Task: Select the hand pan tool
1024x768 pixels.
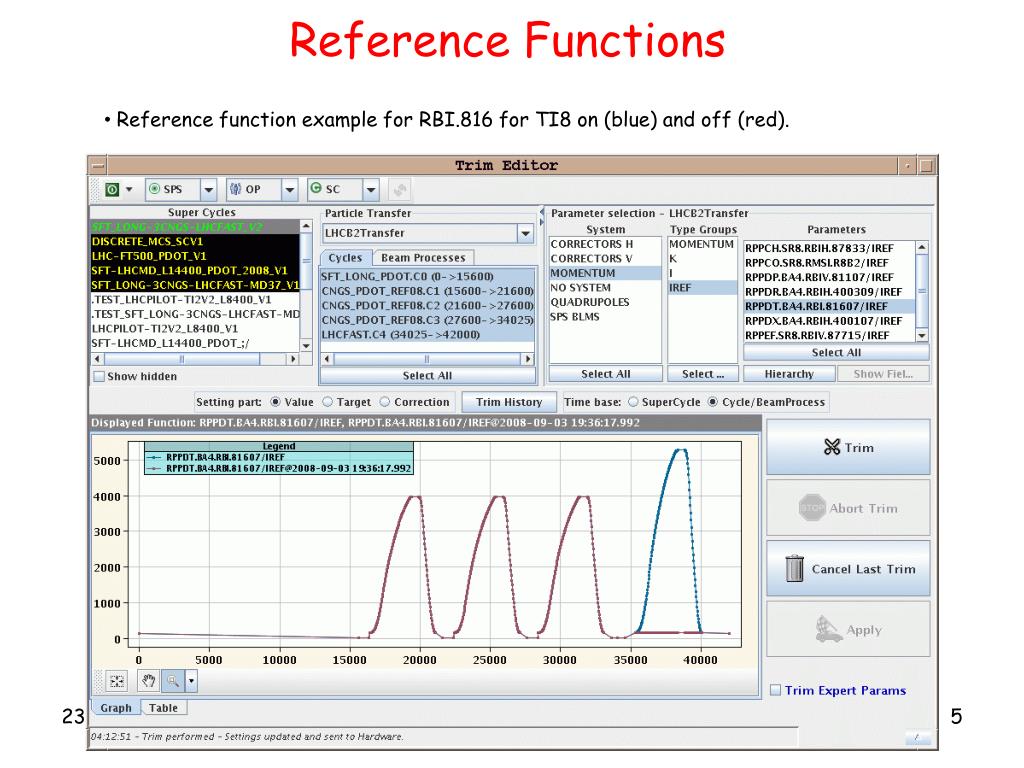Action: (148, 681)
